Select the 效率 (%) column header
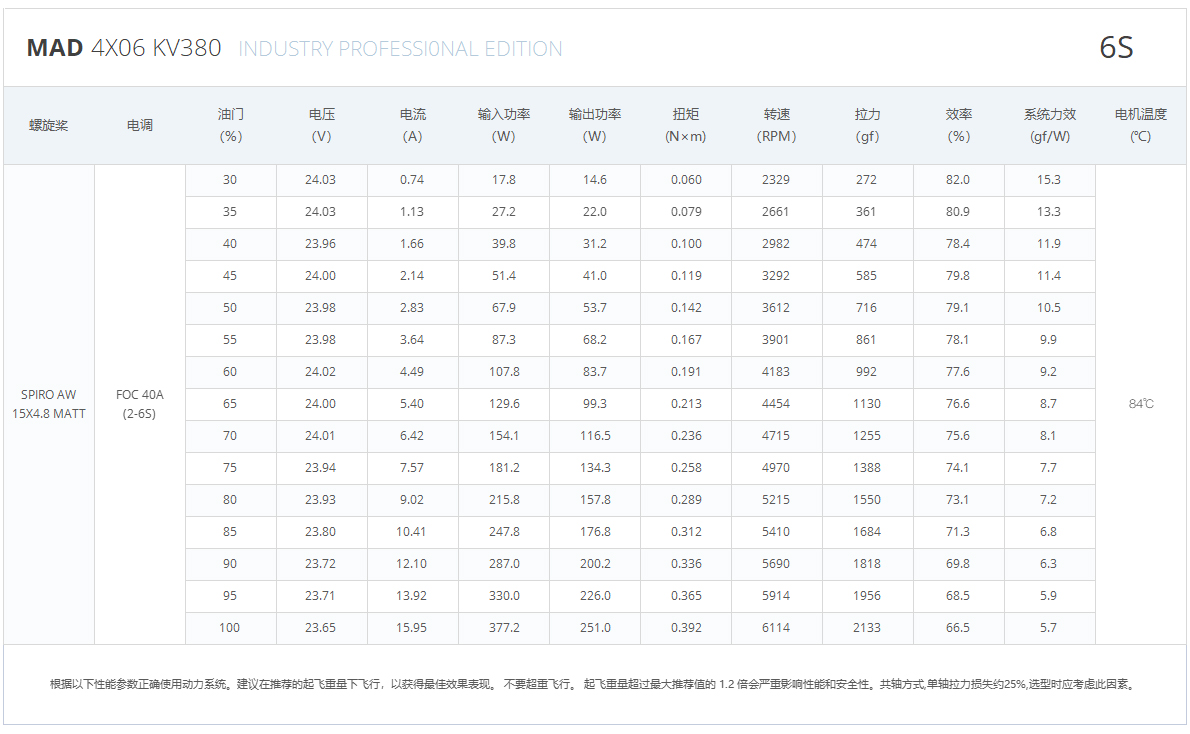The width and height of the screenshot is (1190, 734). (x=959, y=125)
